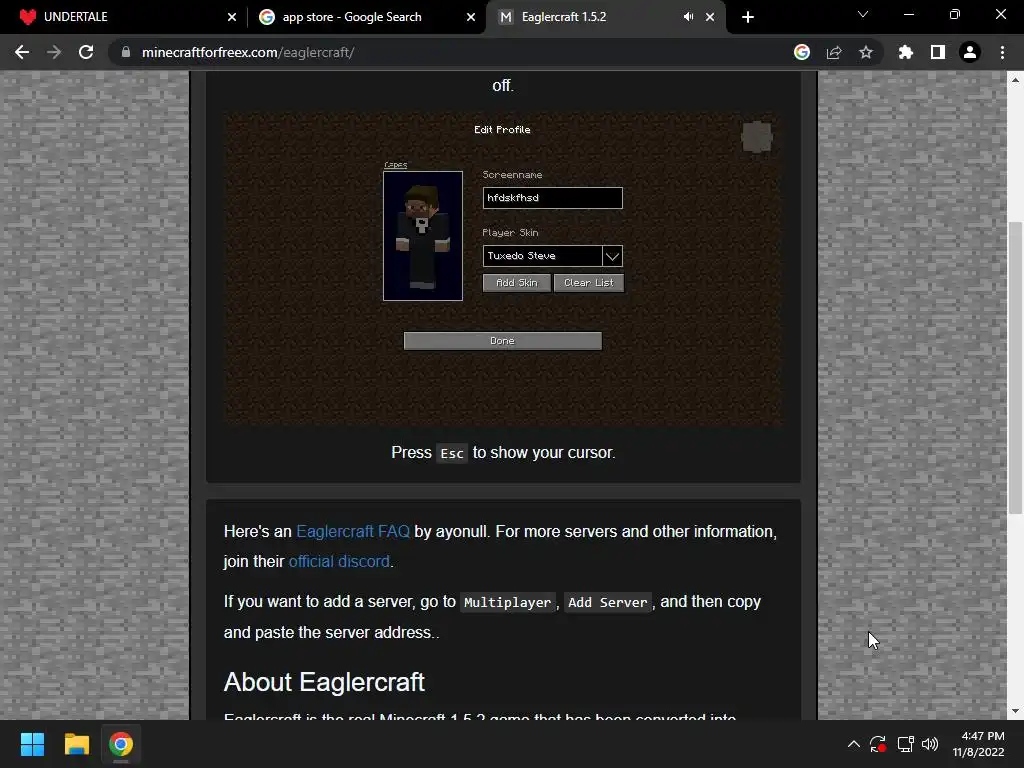Open the clock showing 4:47 PM
The height and width of the screenshot is (768, 1024).
point(978,744)
